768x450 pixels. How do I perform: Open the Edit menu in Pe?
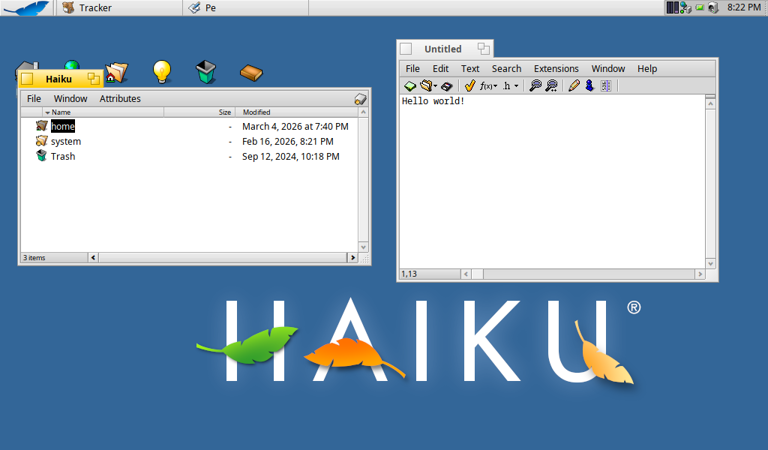point(440,69)
